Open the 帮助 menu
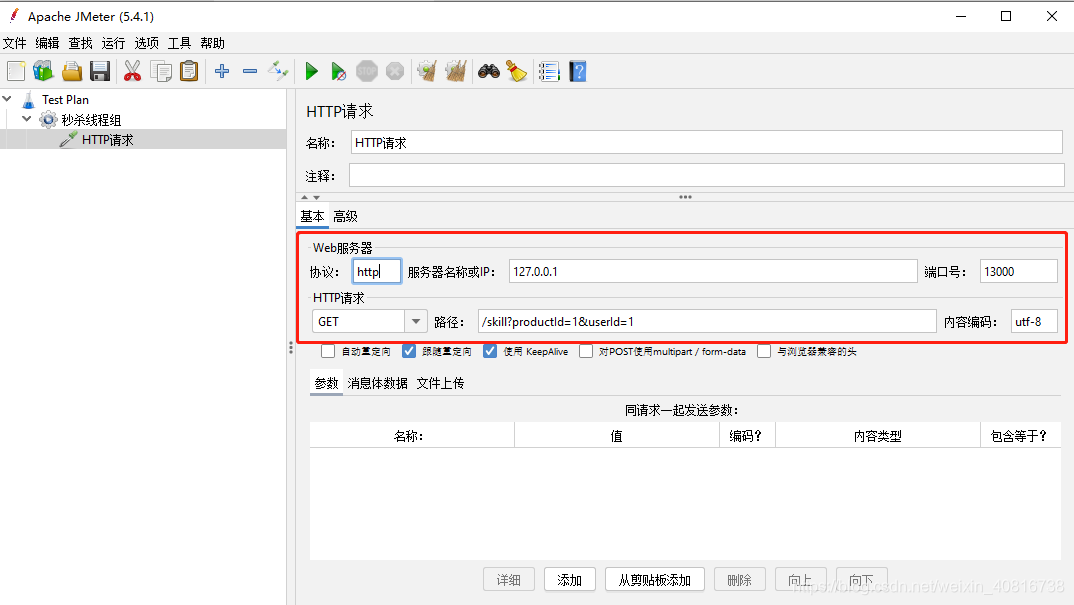The height and width of the screenshot is (605, 1074). point(212,43)
